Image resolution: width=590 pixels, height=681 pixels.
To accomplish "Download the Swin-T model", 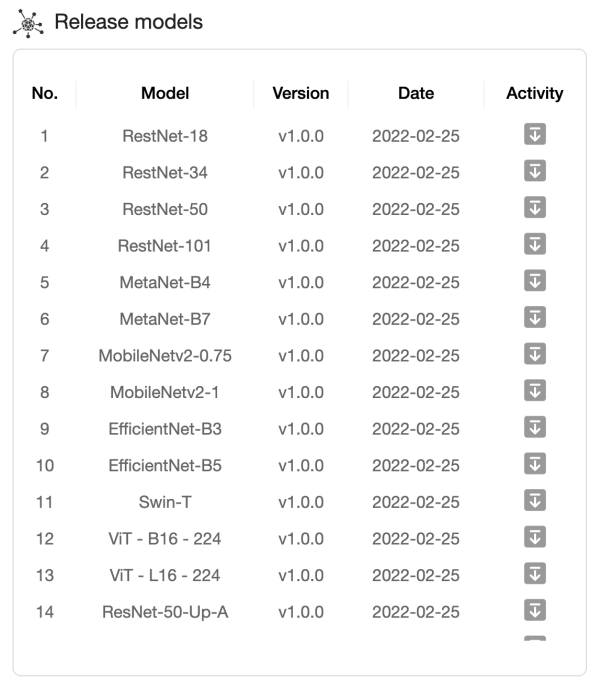I will click(535, 500).
